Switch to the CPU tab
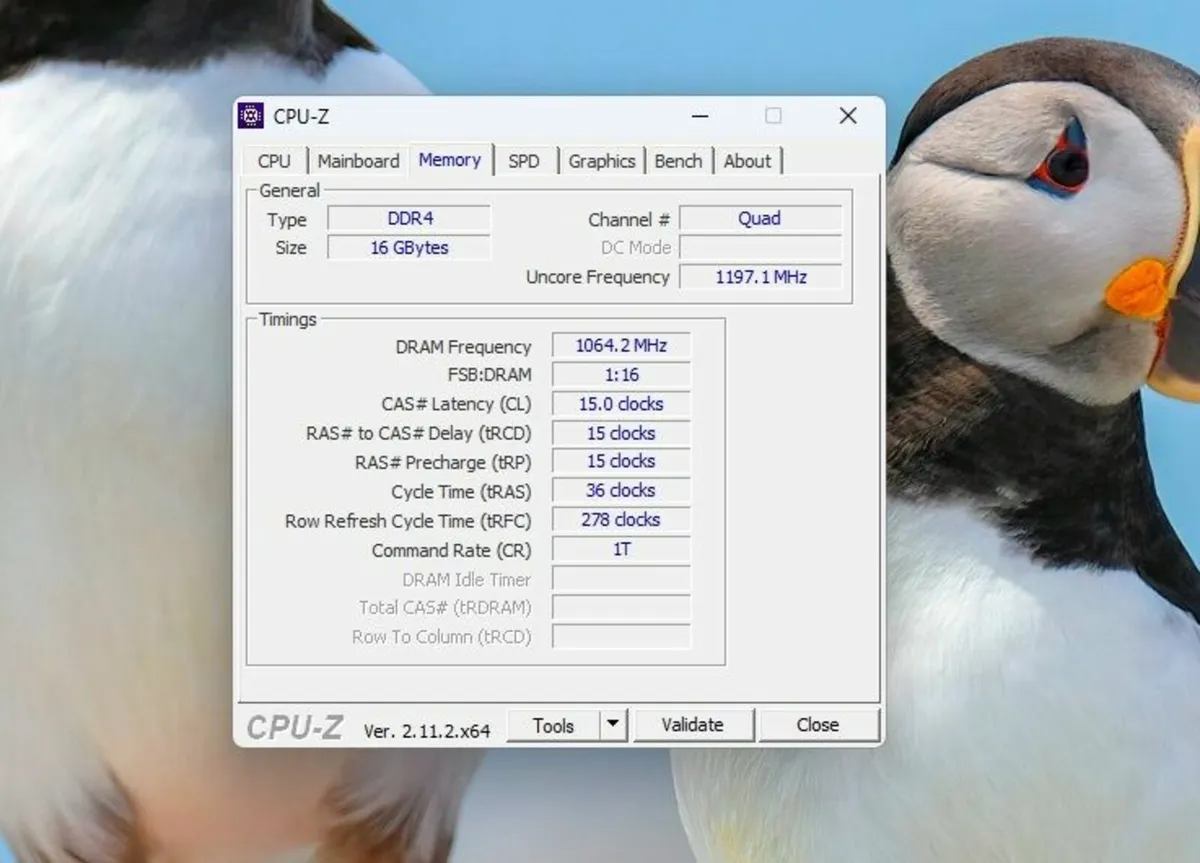The height and width of the screenshot is (863, 1200). coord(274,161)
